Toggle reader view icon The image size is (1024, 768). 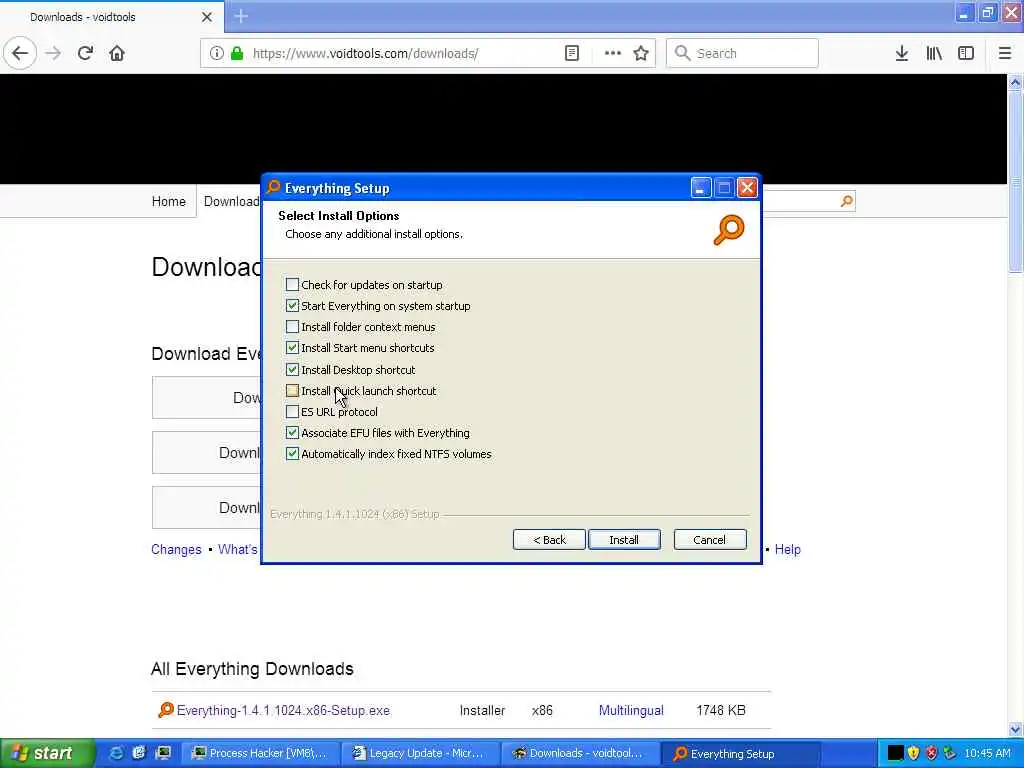pyautogui.click(x=571, y=53)
